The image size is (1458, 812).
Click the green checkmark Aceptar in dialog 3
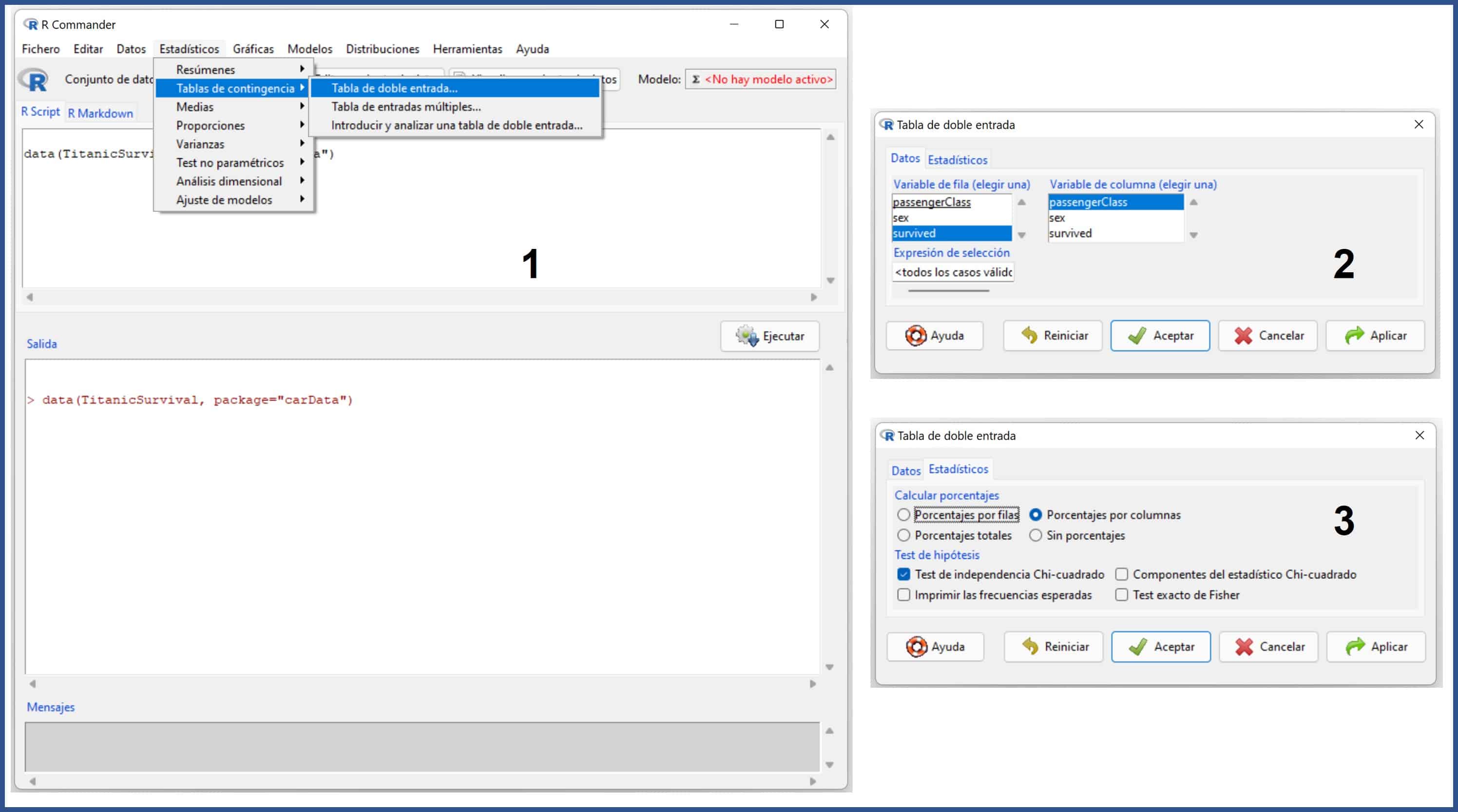click(1138, 647)
